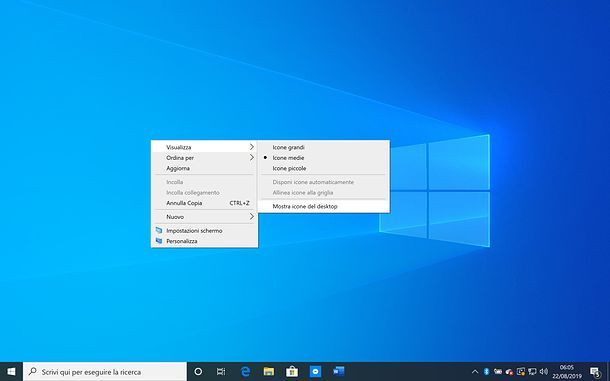The image size is (610, 381).
Task: Open Personalizza from the context menu
Action: [x=204, y=241]
